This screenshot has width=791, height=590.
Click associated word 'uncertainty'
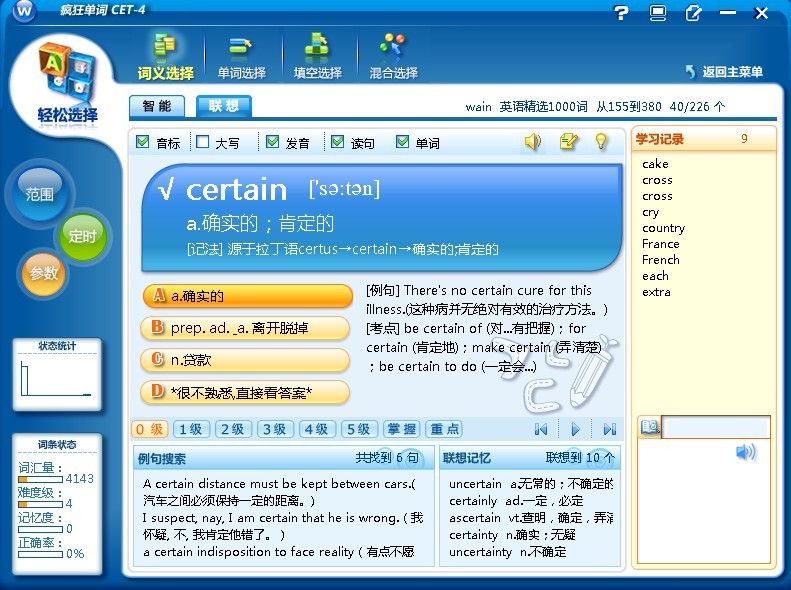pyautogui.click(x=480, y=552)
